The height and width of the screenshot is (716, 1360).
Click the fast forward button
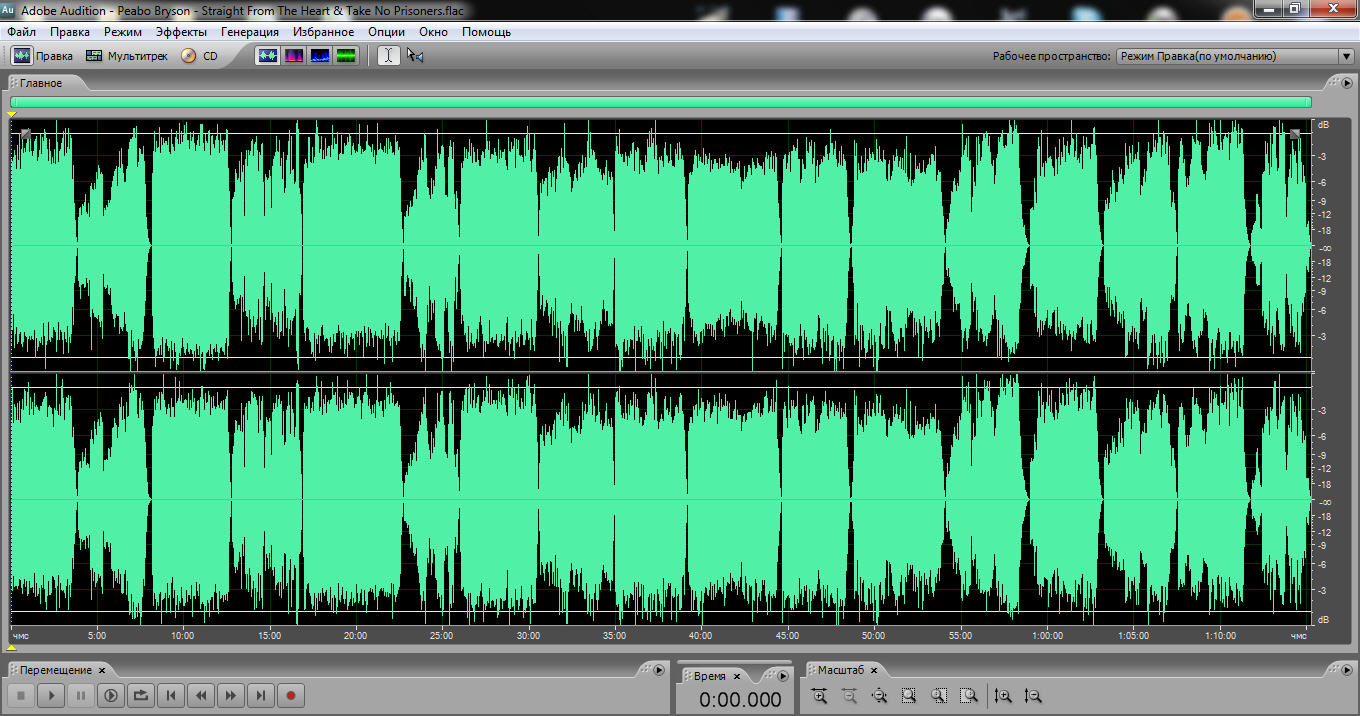point(231,695)
